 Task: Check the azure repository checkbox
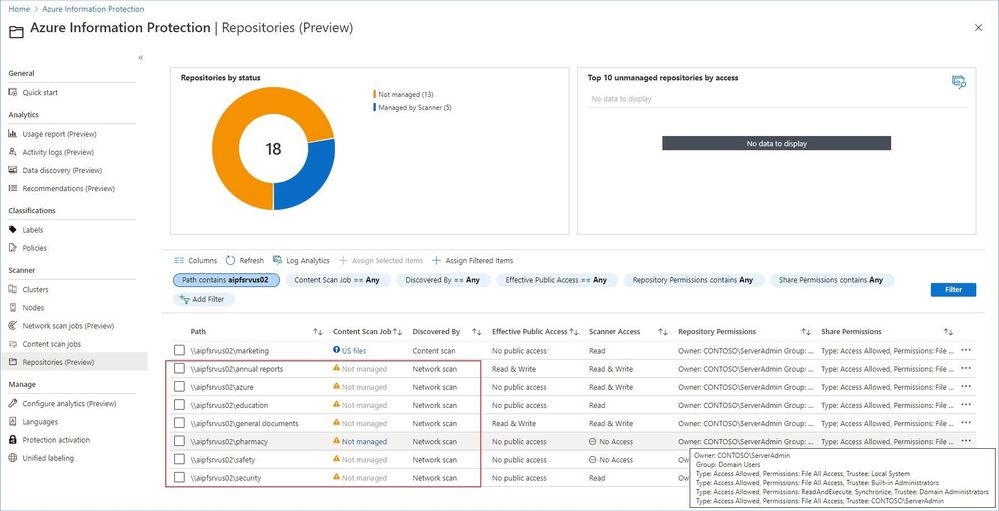coord(180,386)
